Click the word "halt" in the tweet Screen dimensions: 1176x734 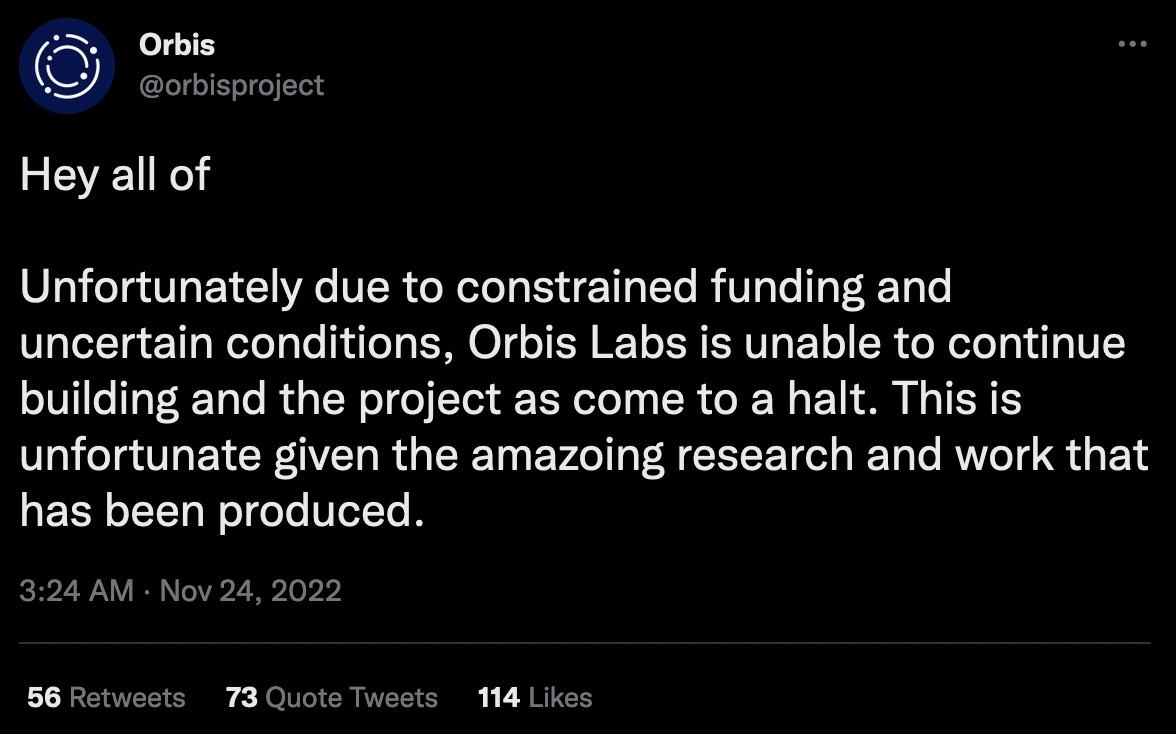832,399
